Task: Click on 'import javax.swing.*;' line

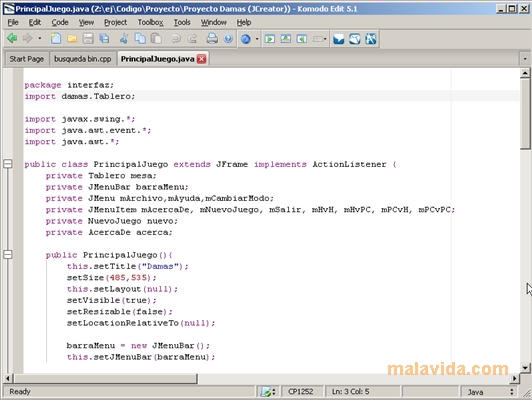Action: click(80, 119)
